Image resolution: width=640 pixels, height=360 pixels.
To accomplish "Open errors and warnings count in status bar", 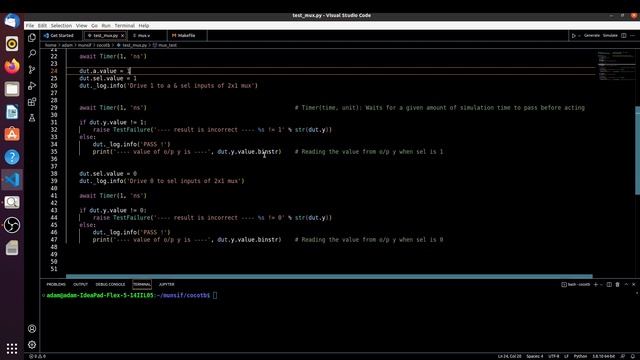I will click(37, 356).
